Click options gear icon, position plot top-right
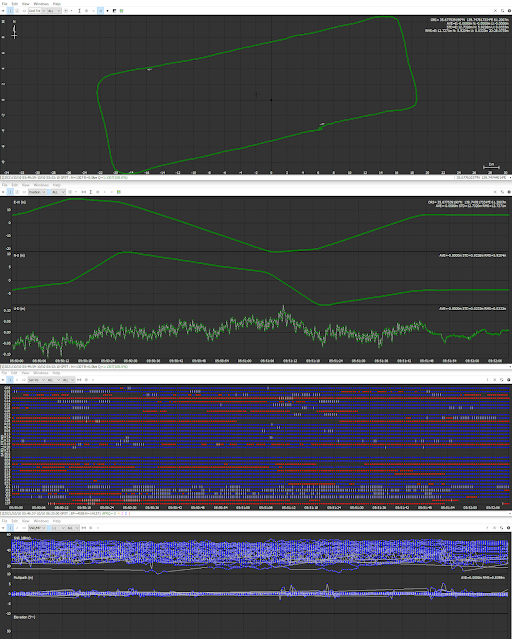The width and height of the screenshot is (512, 639). 509,192
